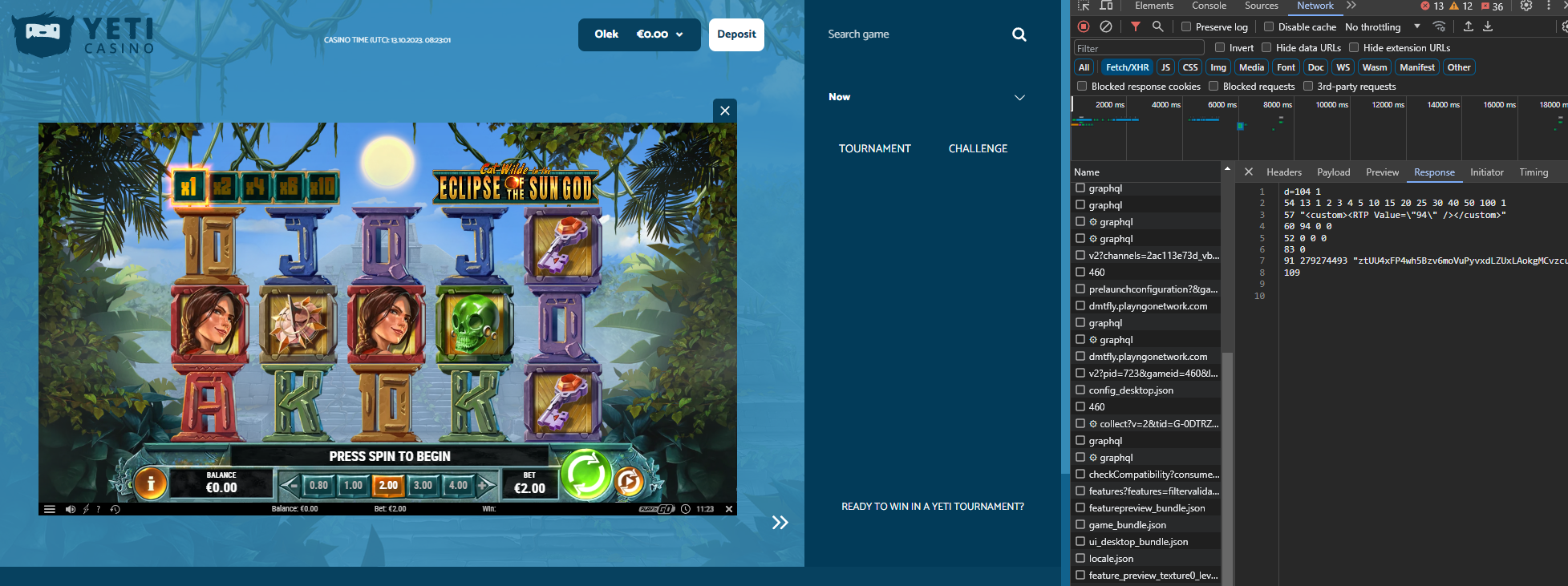The height and width of the screenshot is (586, 1568).
Task: Open game history clock-arrow icon
Action: (x=115, y=509)
